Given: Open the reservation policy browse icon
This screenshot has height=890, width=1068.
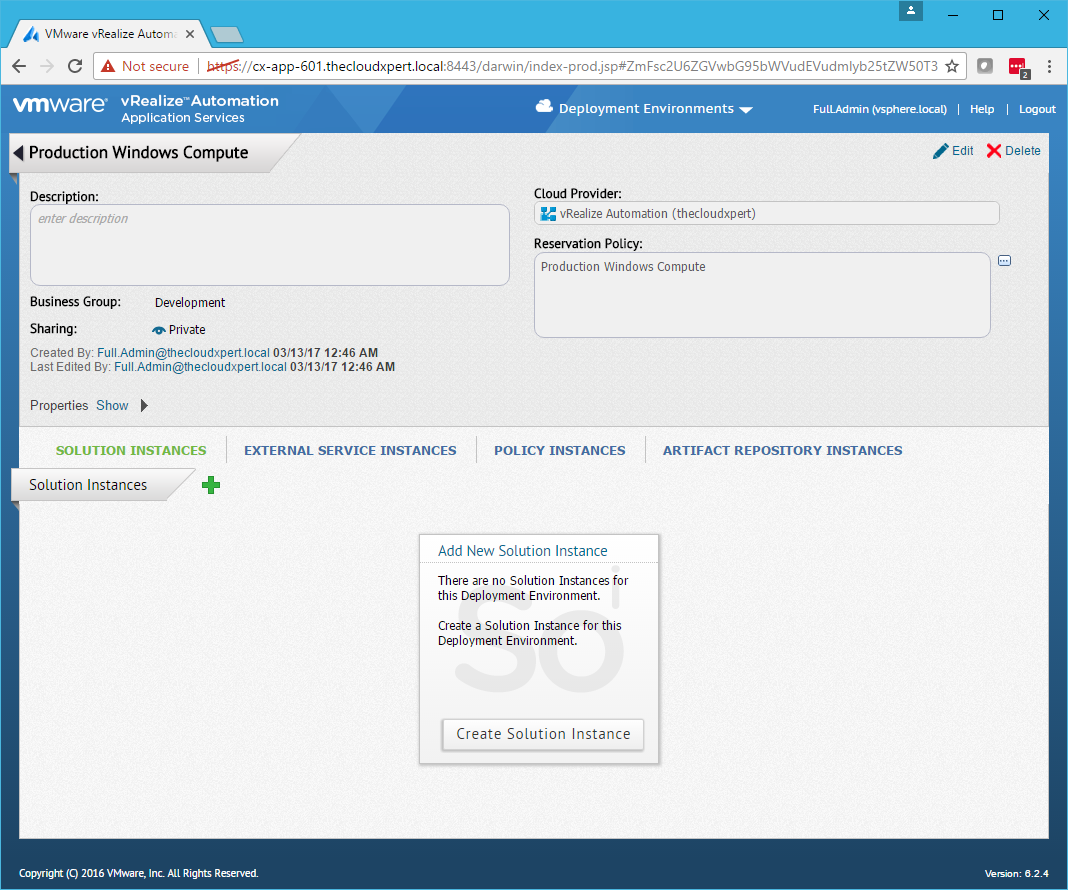Looking at the screenshot, I should pos(1004,261).
